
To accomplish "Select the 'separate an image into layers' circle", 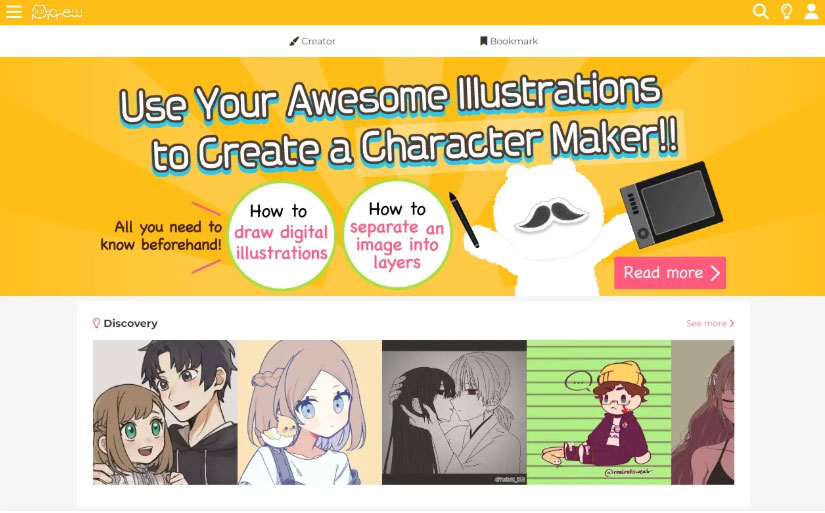I will point(397,234).
